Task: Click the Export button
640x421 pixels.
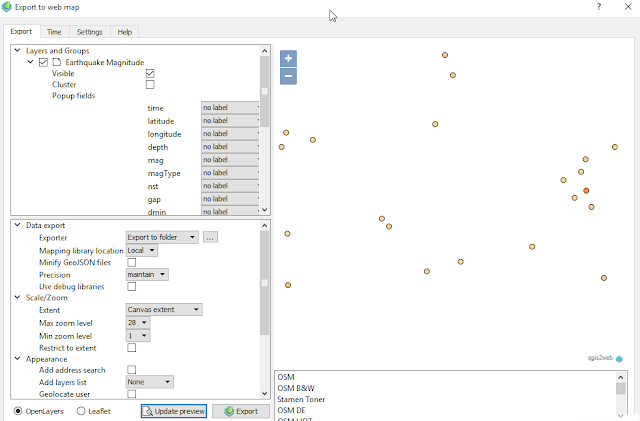Action: coord(241,411)
